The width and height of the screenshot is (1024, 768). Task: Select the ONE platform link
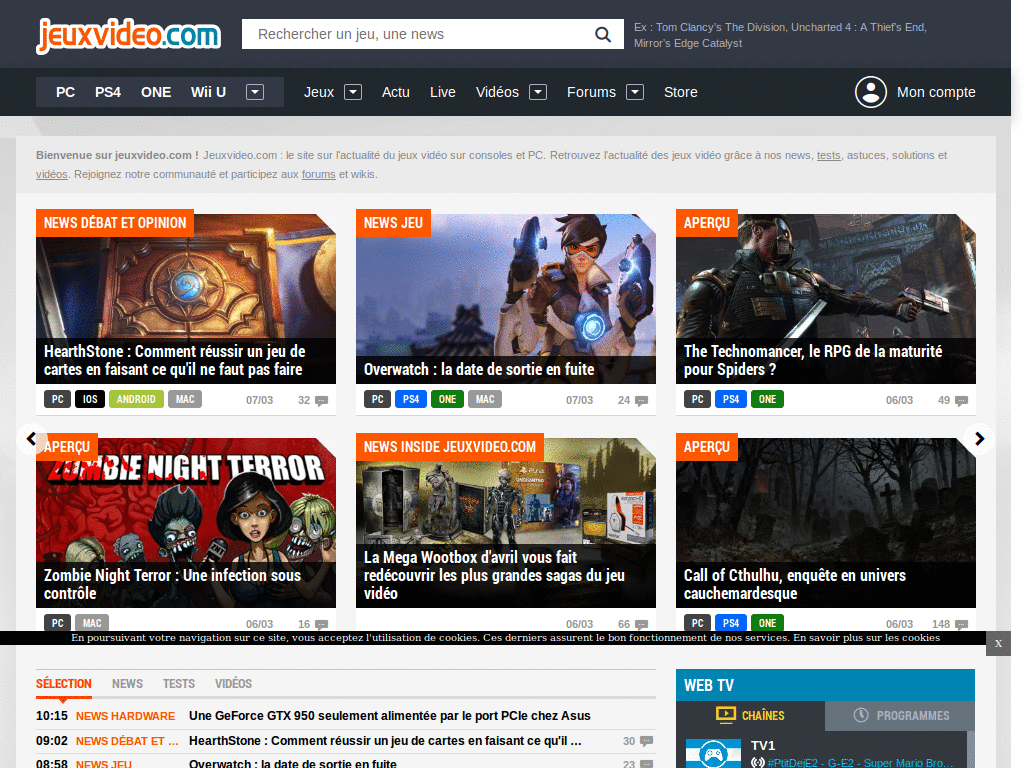pyautogui.click(x=156, y=92)
